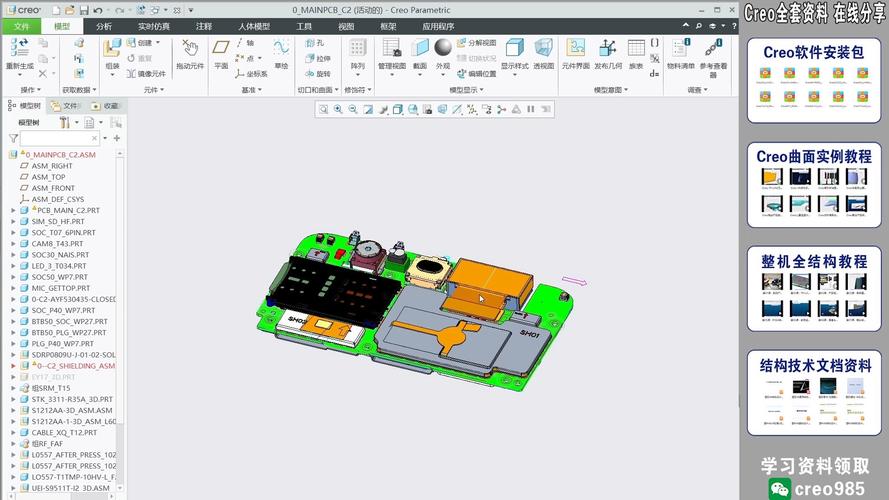This screenshot has width=889, height=500.
Task: Click the Mirror Component (镜像元件) tool
Action: pos(146,74)
